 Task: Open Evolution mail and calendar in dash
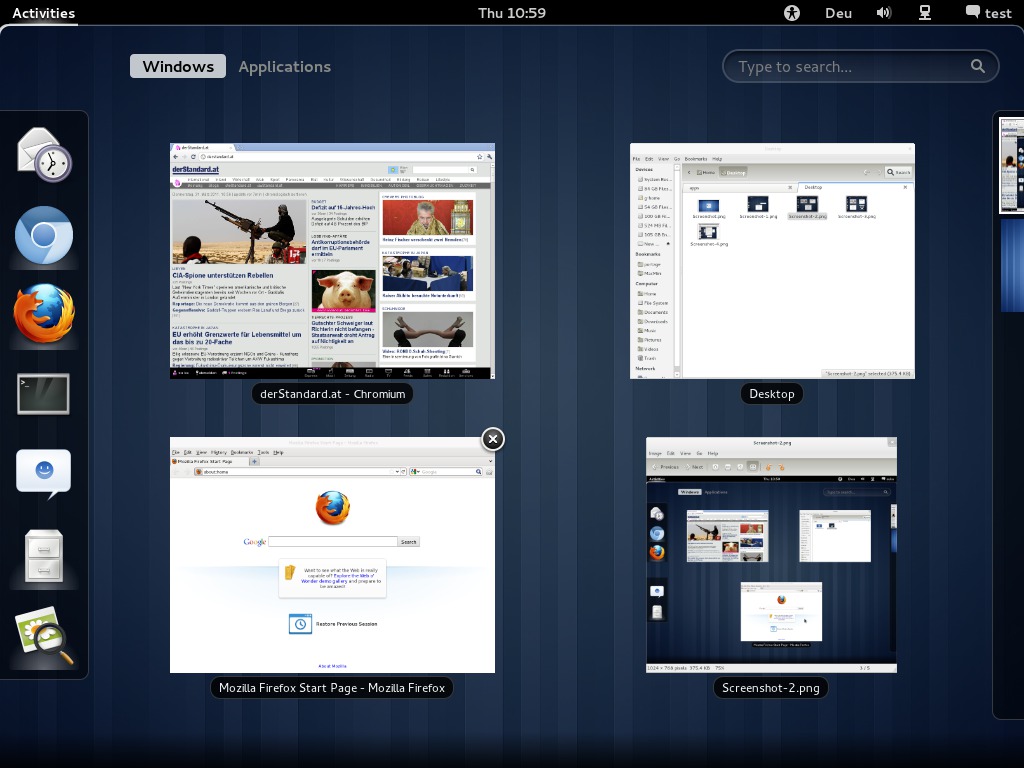pos(44,155)
